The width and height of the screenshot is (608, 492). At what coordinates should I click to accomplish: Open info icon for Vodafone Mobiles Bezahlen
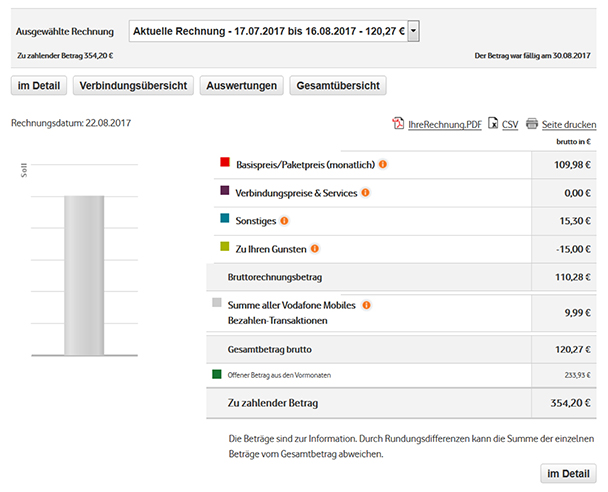pos(366,305)
